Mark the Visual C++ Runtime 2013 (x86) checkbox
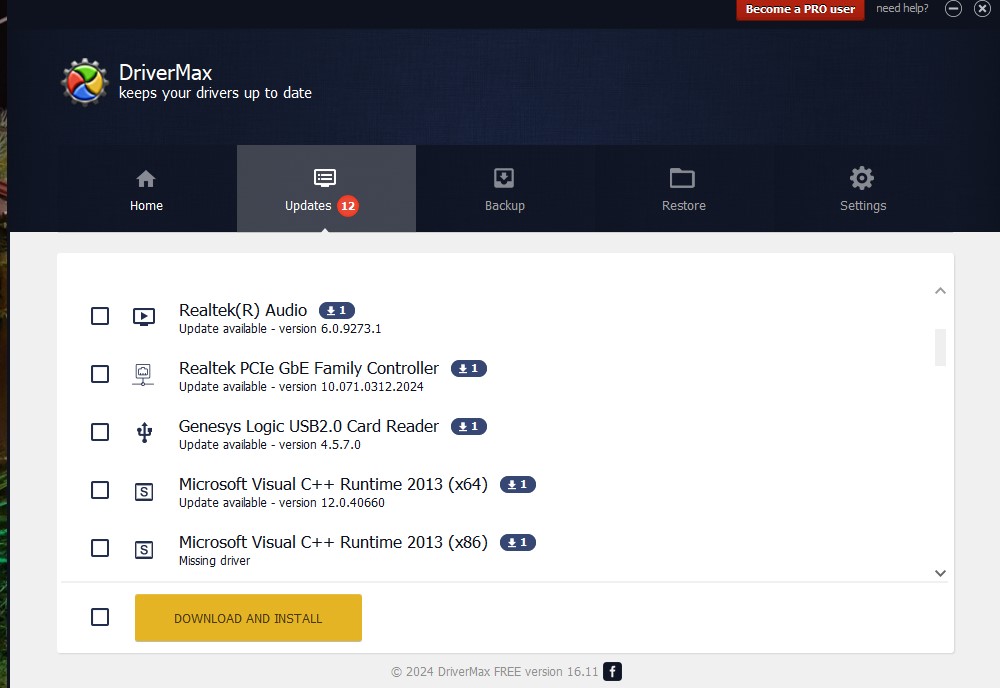 click(100, 548)
